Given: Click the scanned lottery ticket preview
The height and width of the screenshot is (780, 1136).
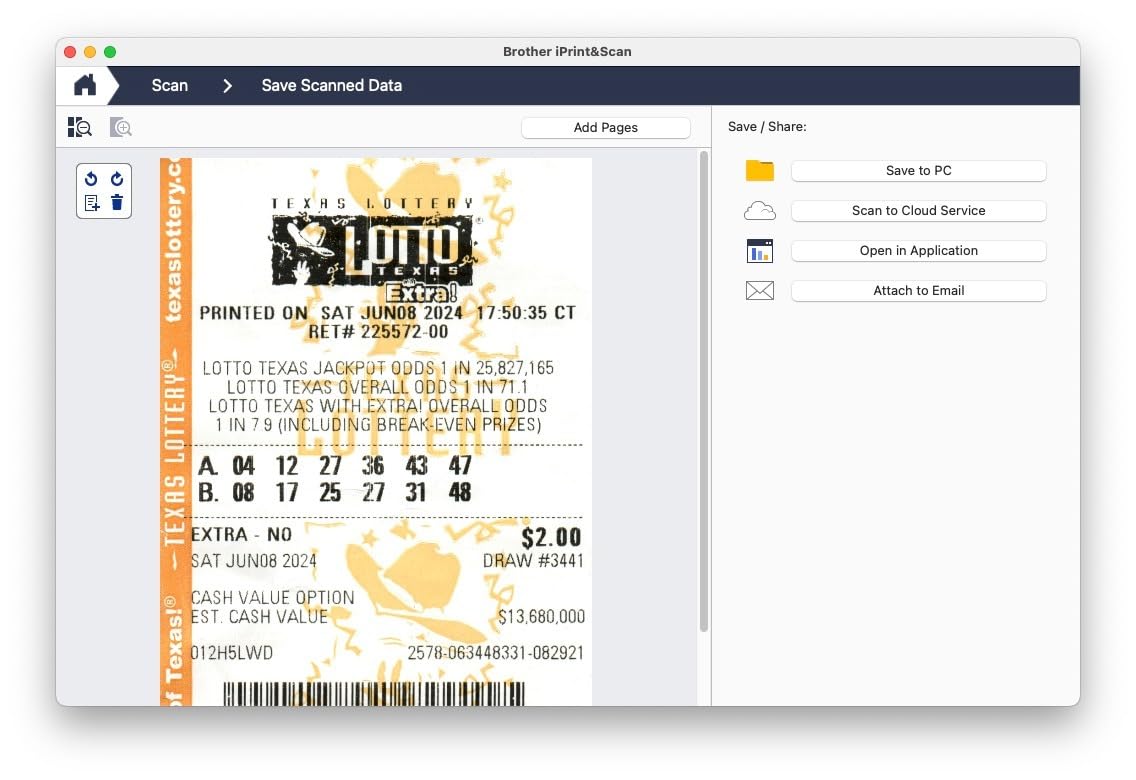Looking at the screenshot, I should click(x=376, y=430).
